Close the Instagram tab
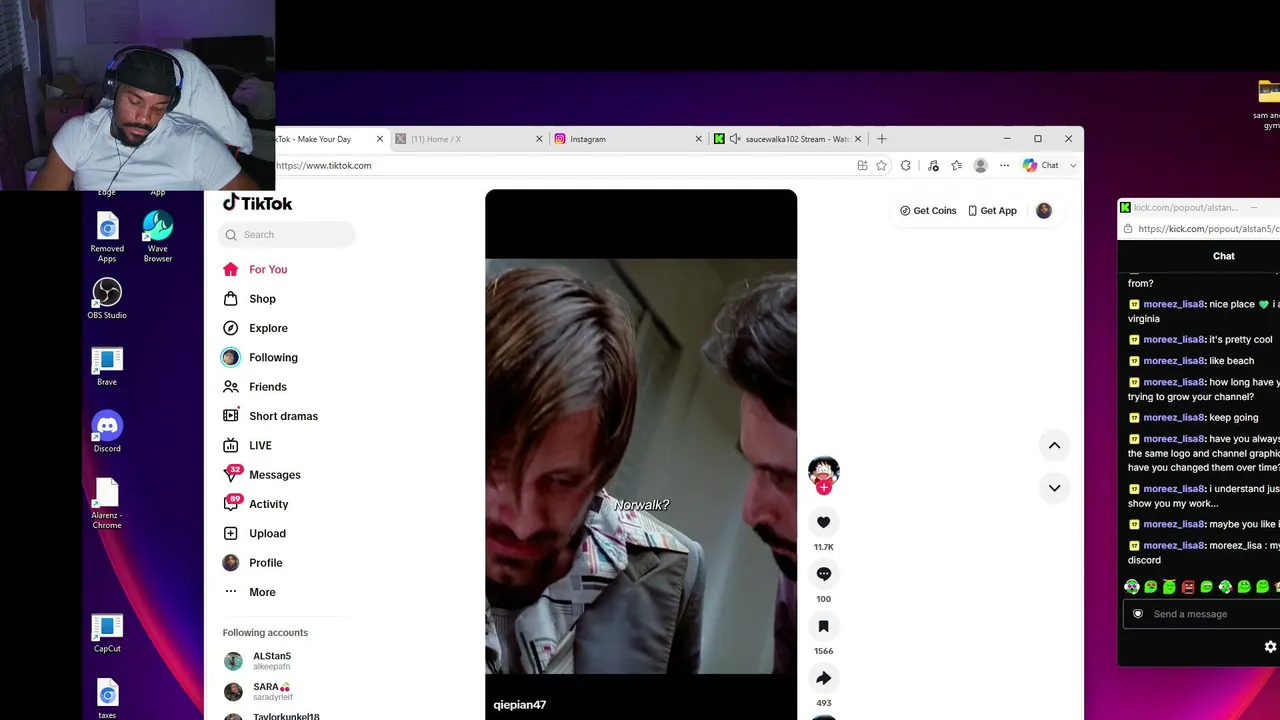 click(698, 139)
